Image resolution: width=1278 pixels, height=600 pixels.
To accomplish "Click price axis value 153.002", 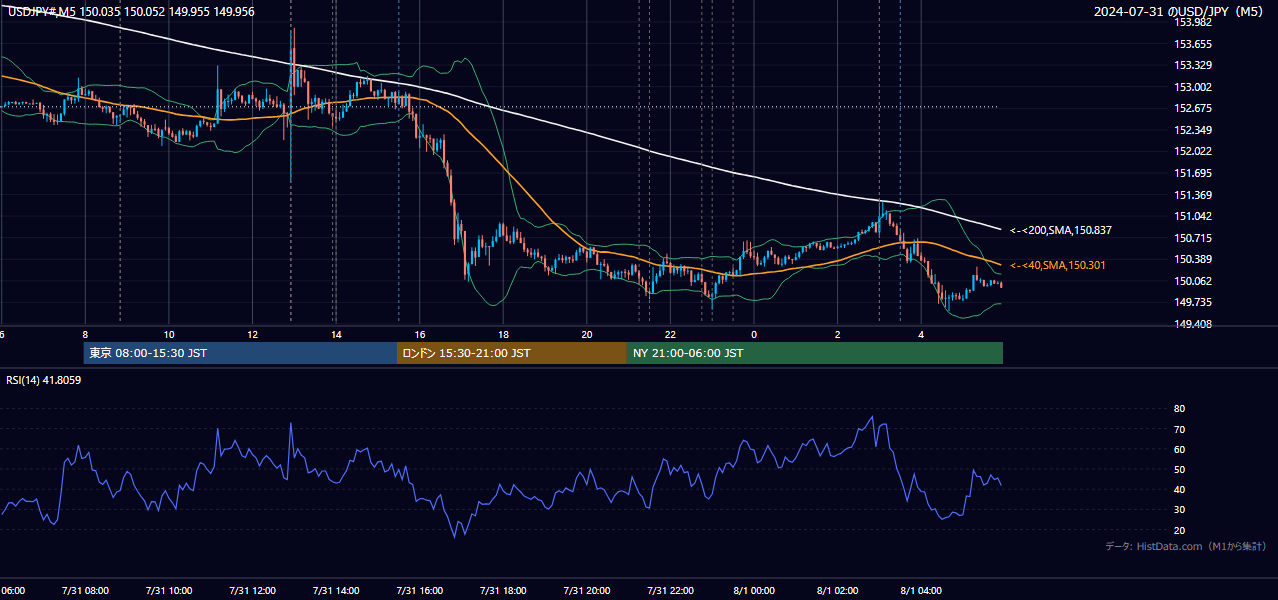I will [1192, 87].
